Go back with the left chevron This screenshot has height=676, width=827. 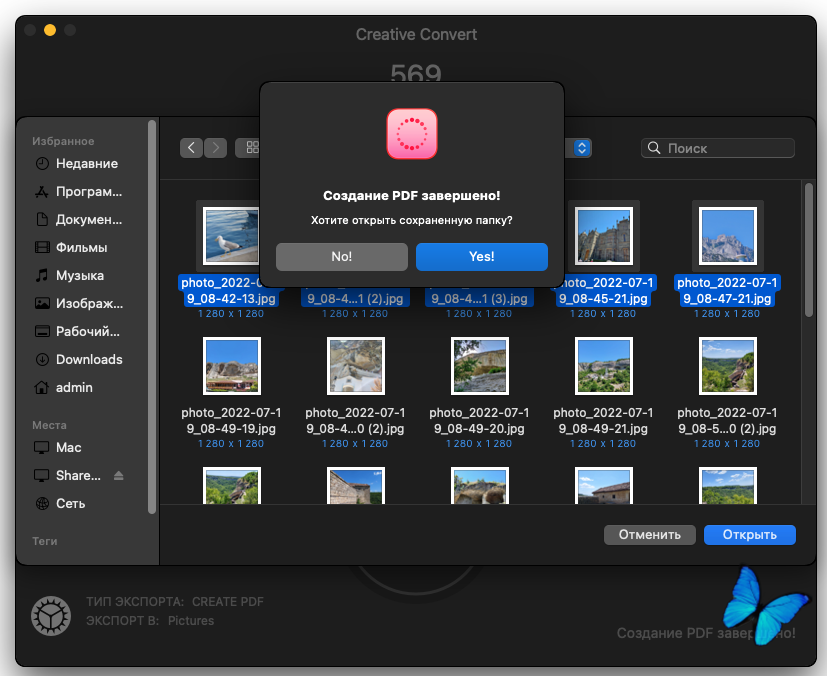pyautogui.click(x=191, y=148)
